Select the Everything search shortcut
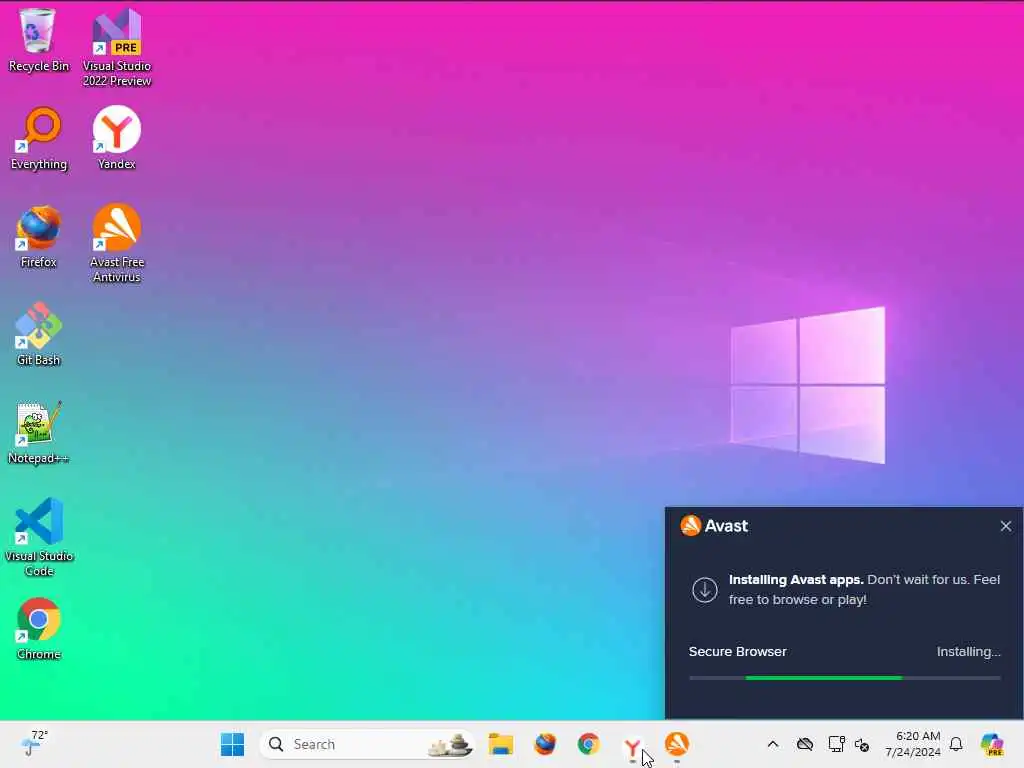 [x=39, y=138]
